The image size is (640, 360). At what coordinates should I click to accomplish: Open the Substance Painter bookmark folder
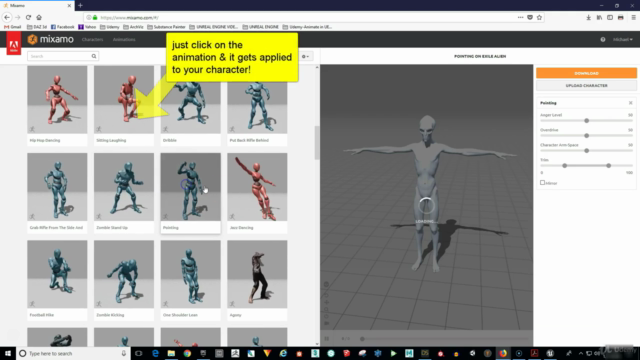pos(166,27)
